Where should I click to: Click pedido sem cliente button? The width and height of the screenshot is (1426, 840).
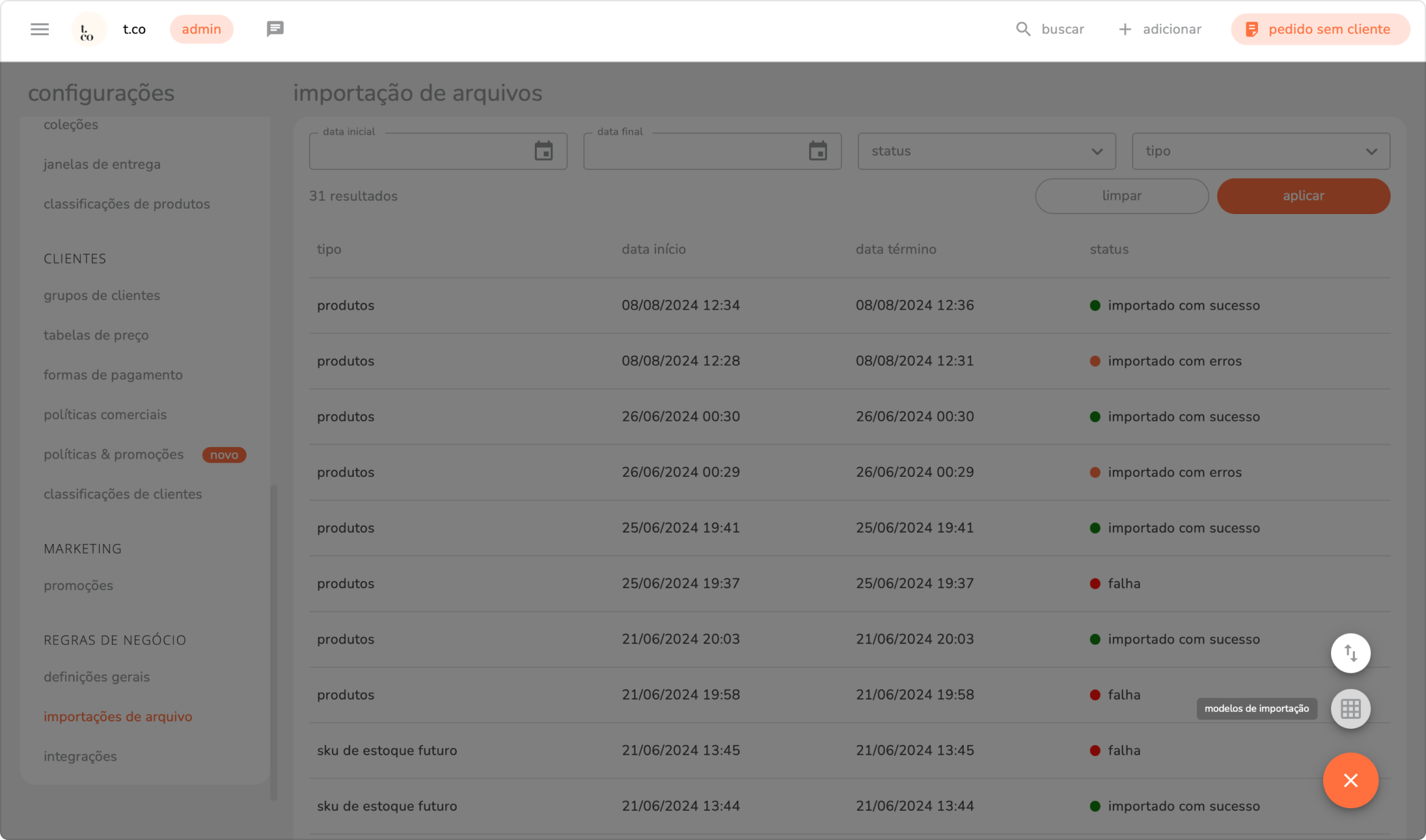coord(1320,29)
